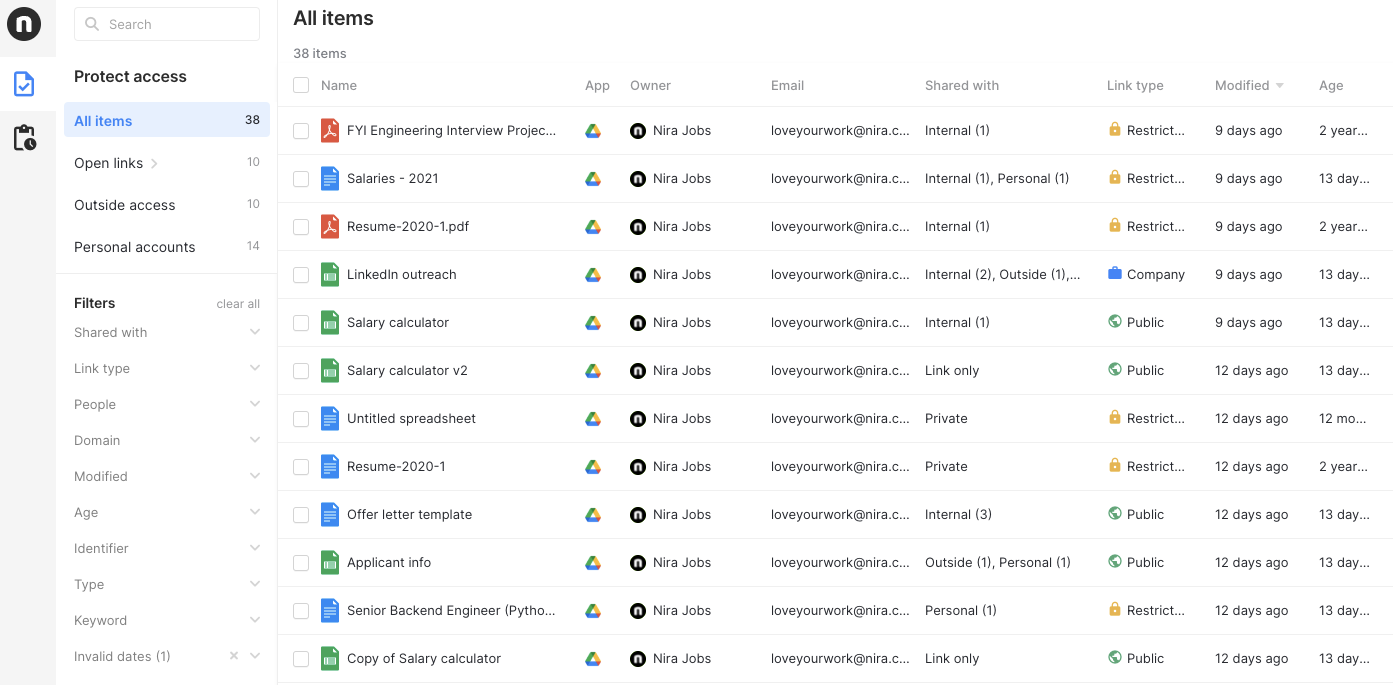Expand the Link type filter
This screenshot has height=685, width=1393.
(255, 369)
